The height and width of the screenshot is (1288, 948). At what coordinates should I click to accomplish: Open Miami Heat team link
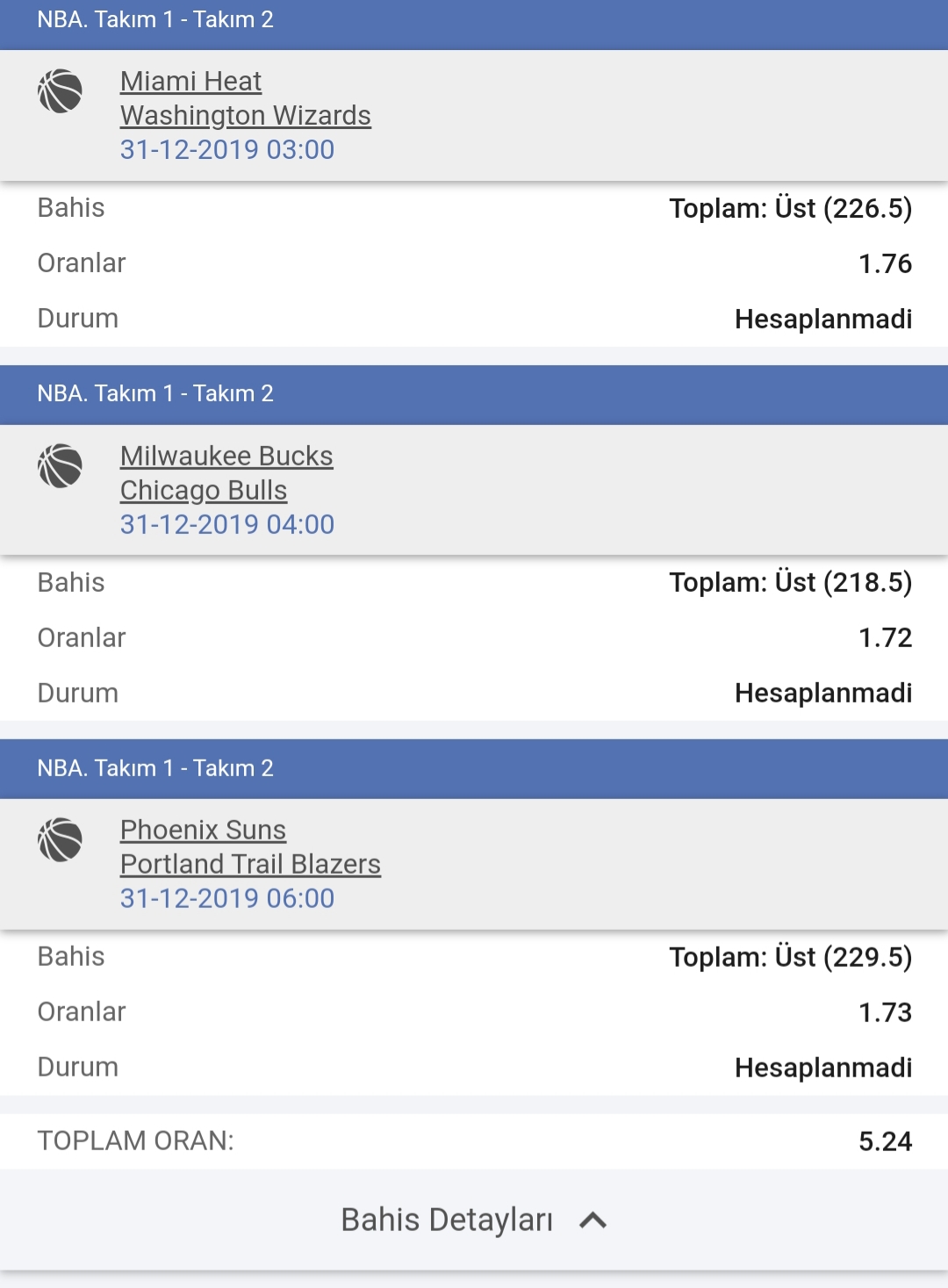pos(190,82)
